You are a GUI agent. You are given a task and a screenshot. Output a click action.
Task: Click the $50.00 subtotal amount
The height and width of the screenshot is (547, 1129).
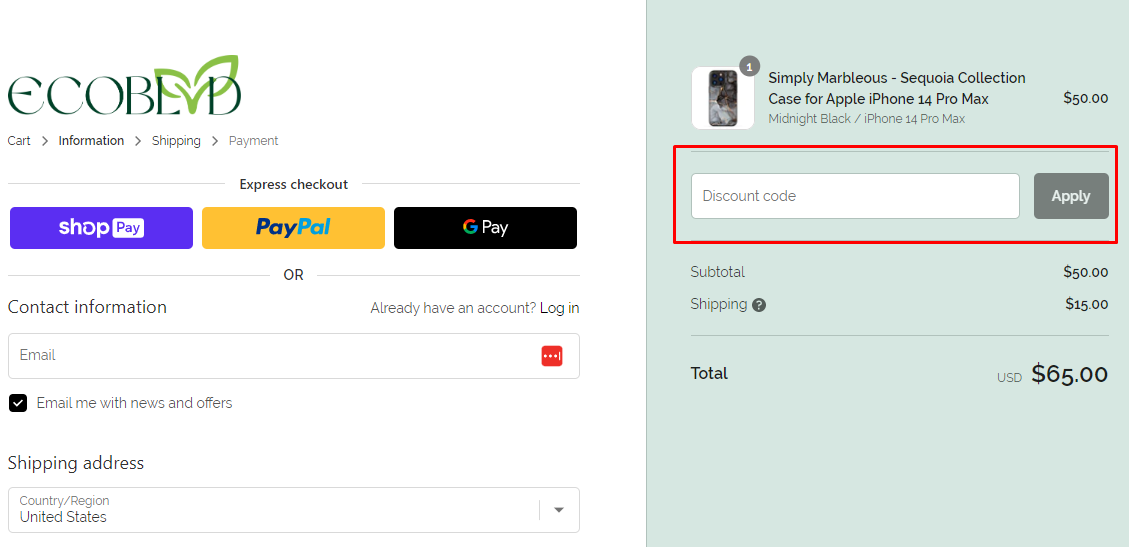(x=1086, y=272)
